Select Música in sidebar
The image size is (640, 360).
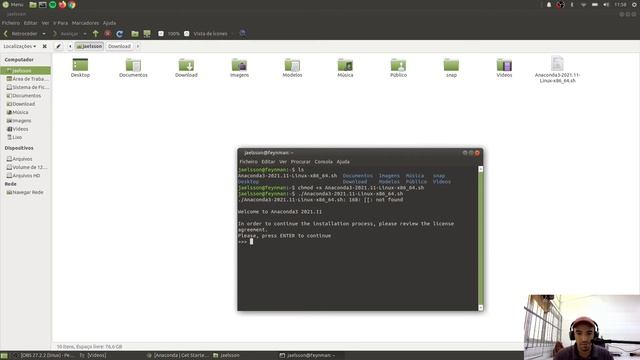point(25,112)
